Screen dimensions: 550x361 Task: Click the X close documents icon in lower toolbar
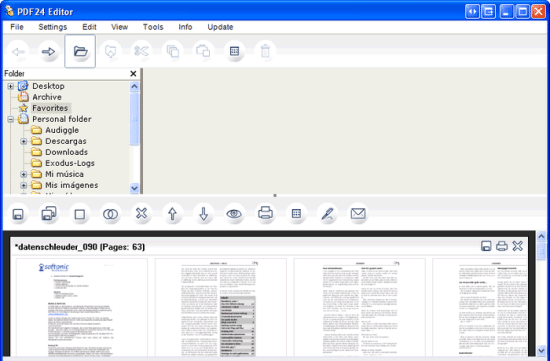pyautogui.click(x=141, y=214)
